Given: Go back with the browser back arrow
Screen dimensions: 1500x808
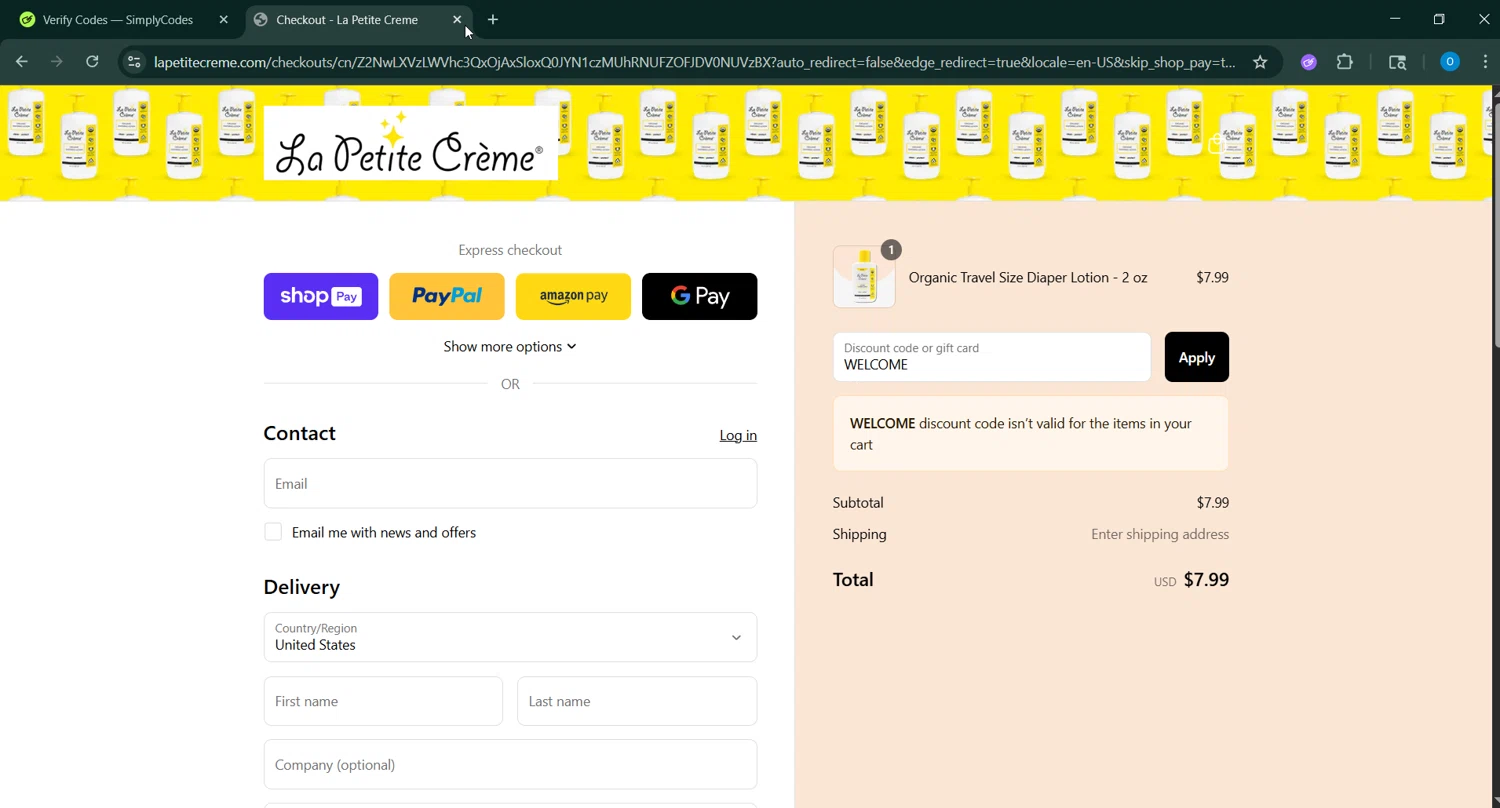Looking at the screenshot, I should (22, 62).
